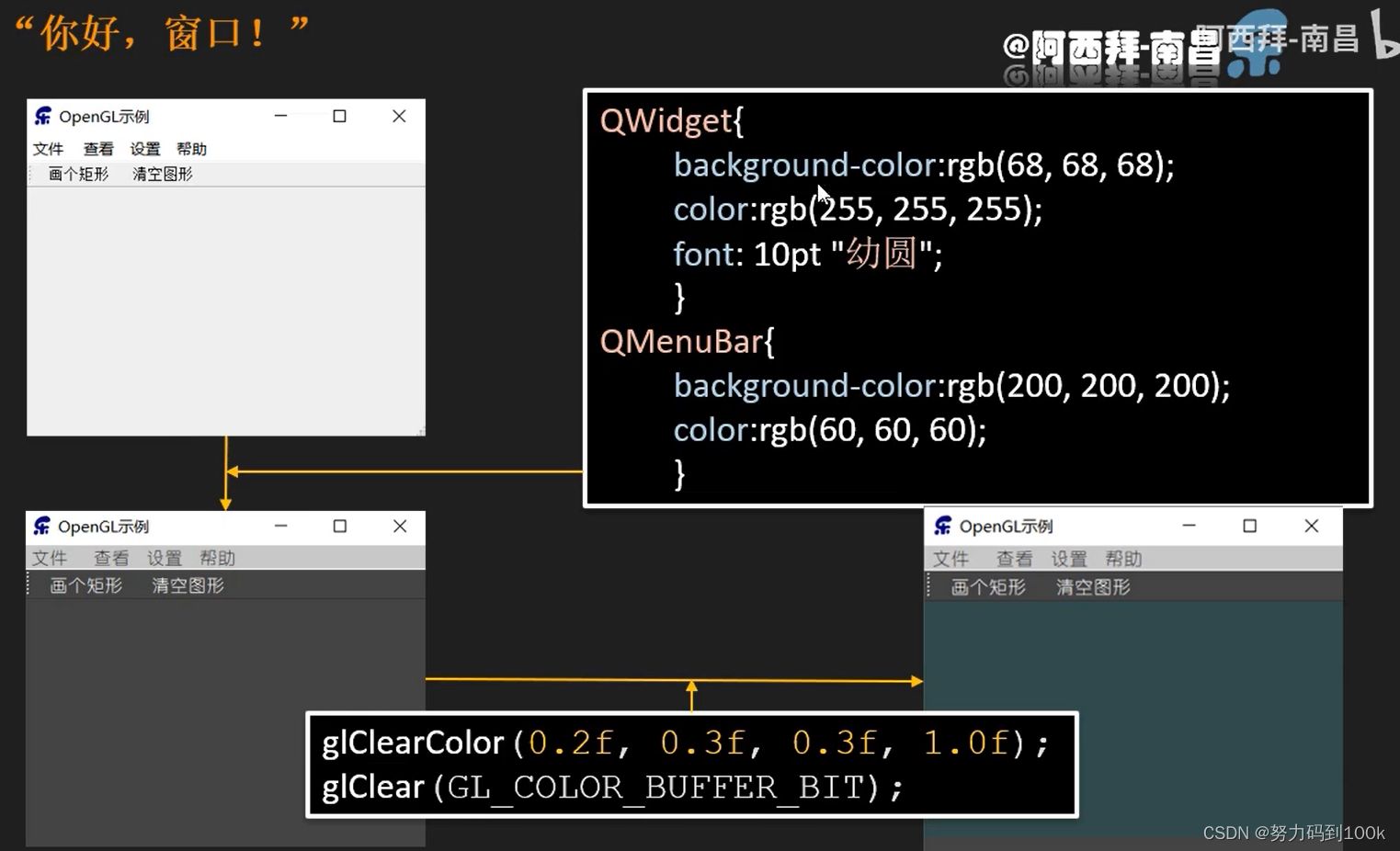Open the 帮助 menu in the top window
This screenshot has width=1400, height=851.
(191, 148)
